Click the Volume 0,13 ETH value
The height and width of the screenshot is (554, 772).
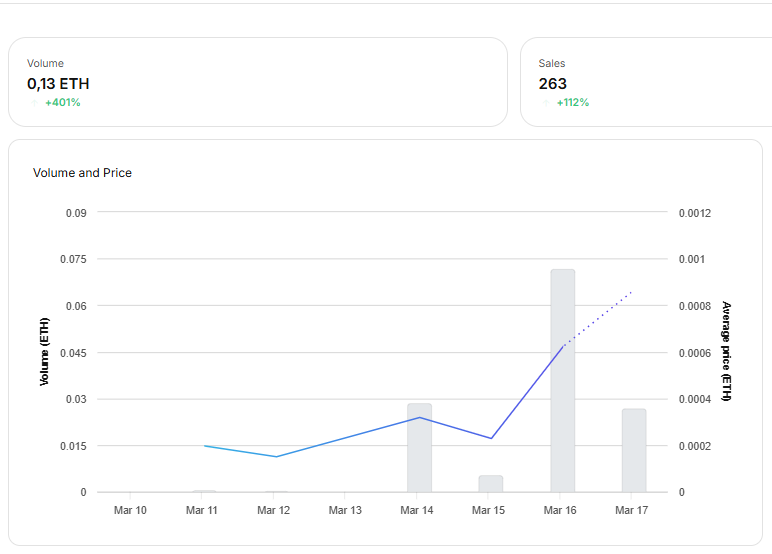[58, 84]
